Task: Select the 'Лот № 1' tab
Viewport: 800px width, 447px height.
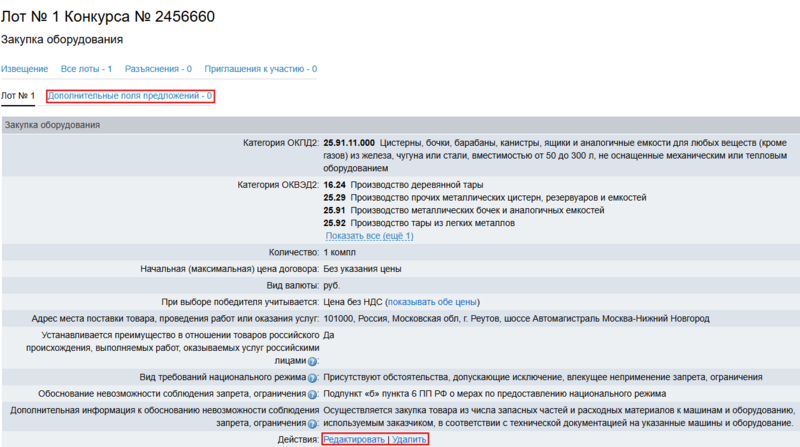Action: 18,96
